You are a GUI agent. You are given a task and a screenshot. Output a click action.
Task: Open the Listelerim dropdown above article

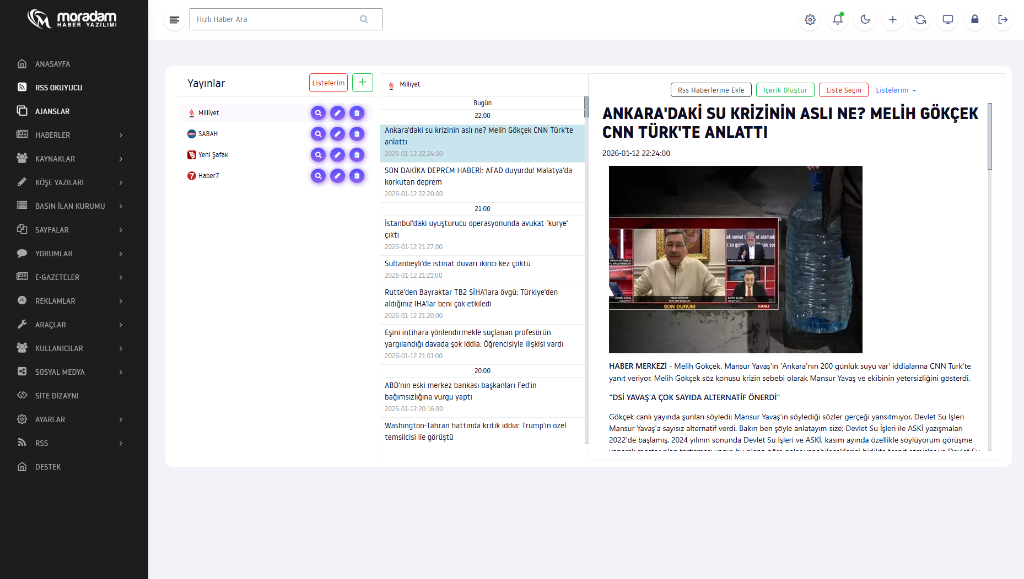pyautogui.click(x=895, y=90)
